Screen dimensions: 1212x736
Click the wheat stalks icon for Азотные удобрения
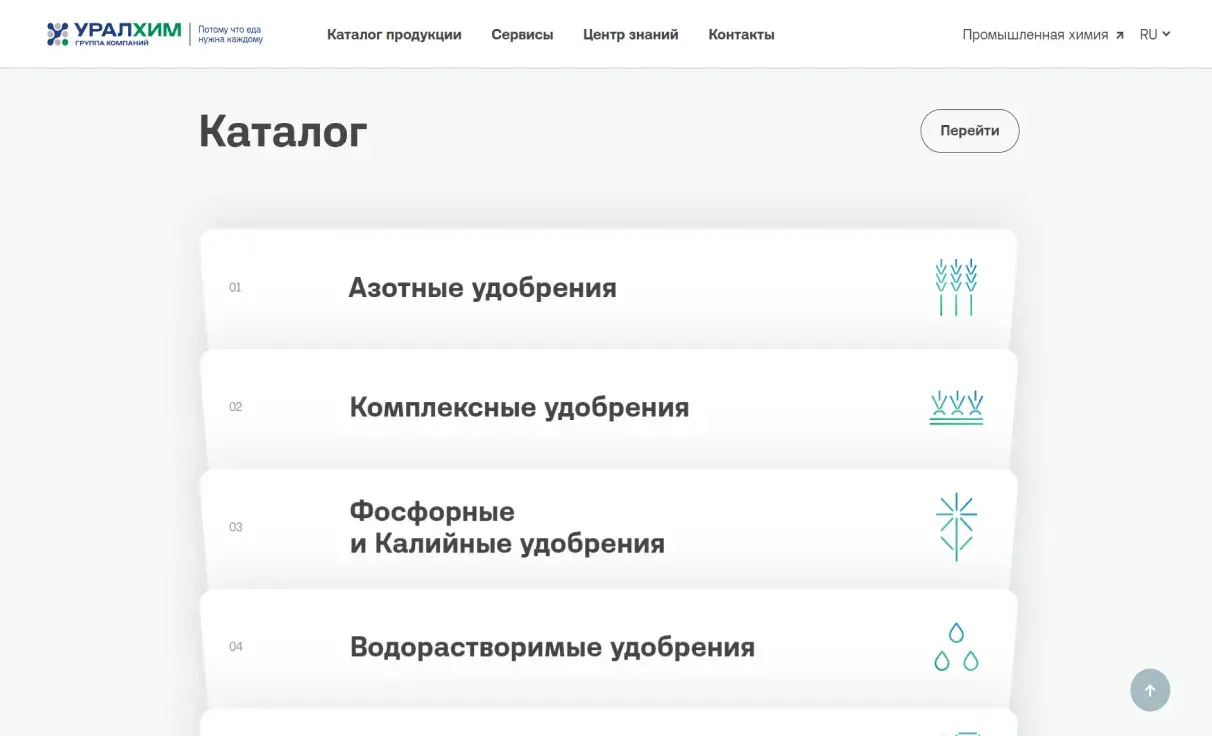tap(956, 288)
